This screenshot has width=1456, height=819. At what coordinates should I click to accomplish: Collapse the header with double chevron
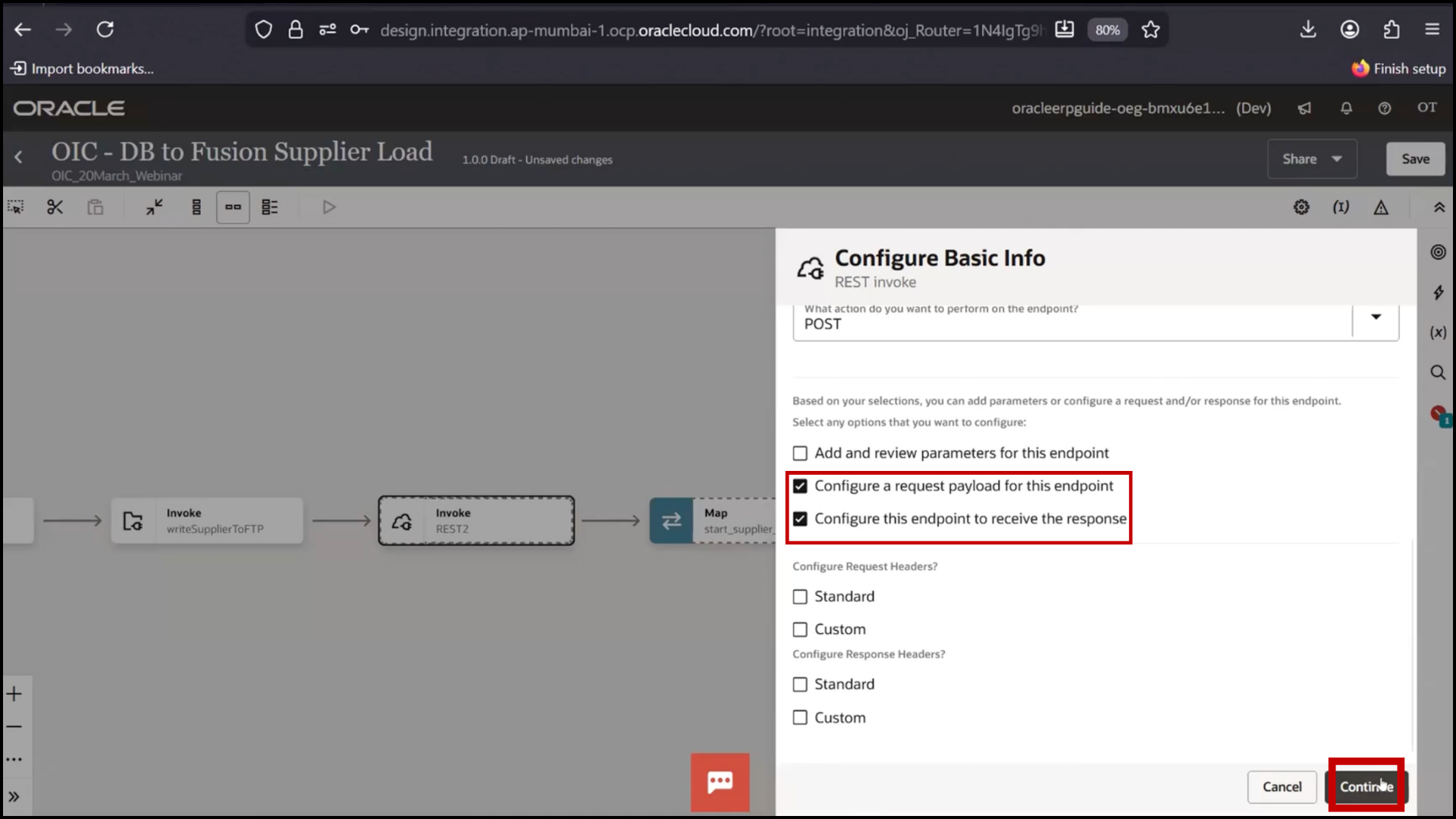pyautogui.click(x=1439, y=207)
